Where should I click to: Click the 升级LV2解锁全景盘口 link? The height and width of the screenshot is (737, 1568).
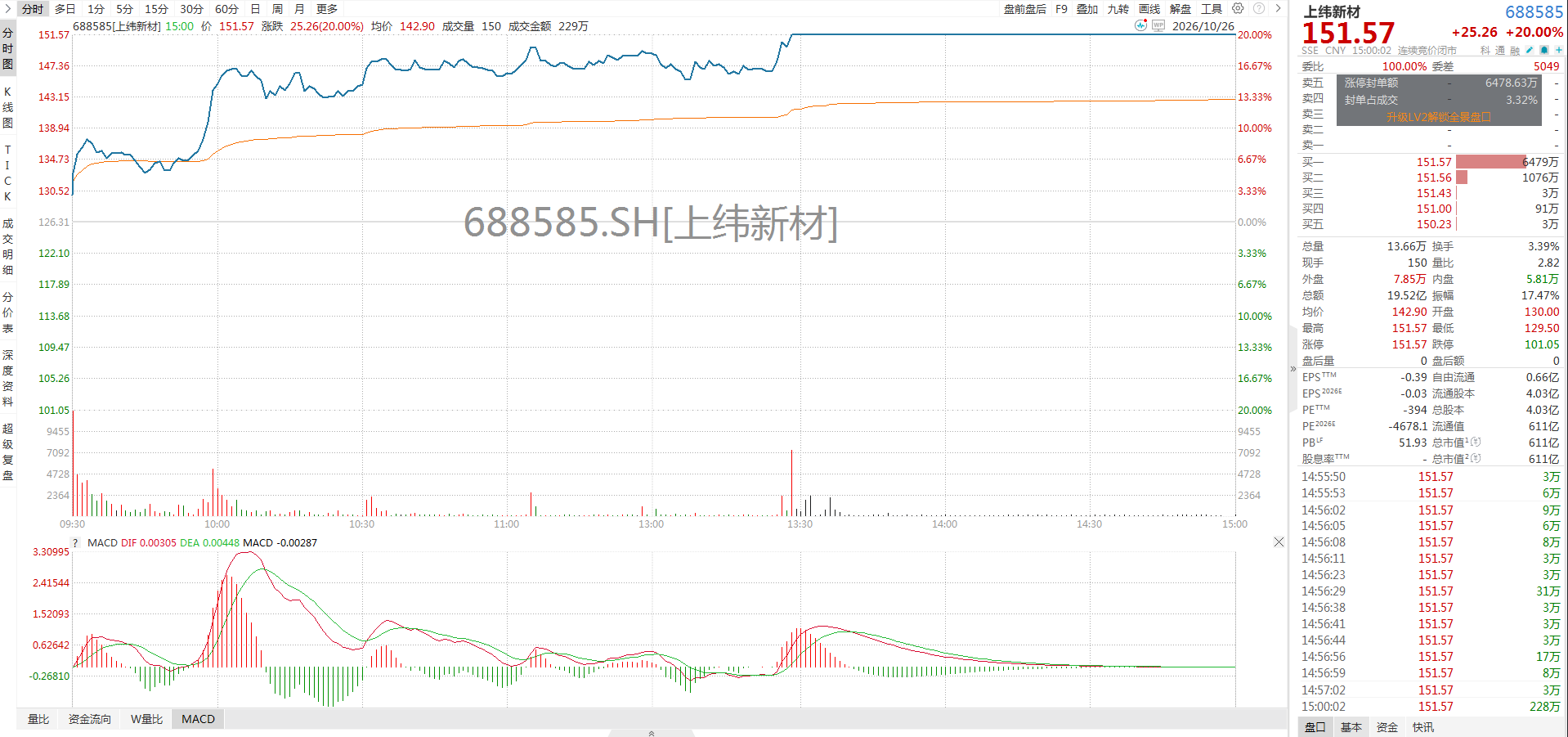(x=1438, y=117)
